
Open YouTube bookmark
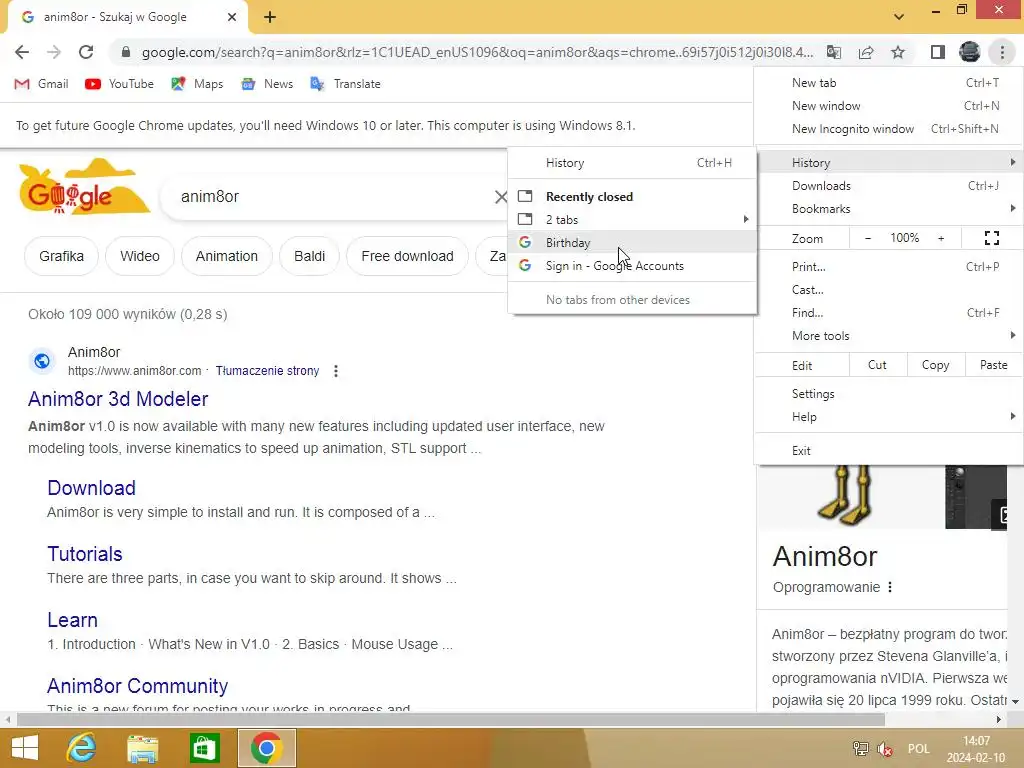pos(120,84)
